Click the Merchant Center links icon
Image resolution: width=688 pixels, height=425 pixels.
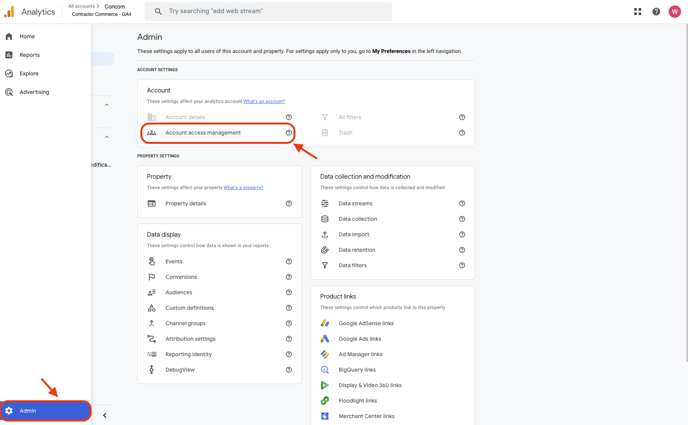[x=325, y=416]
